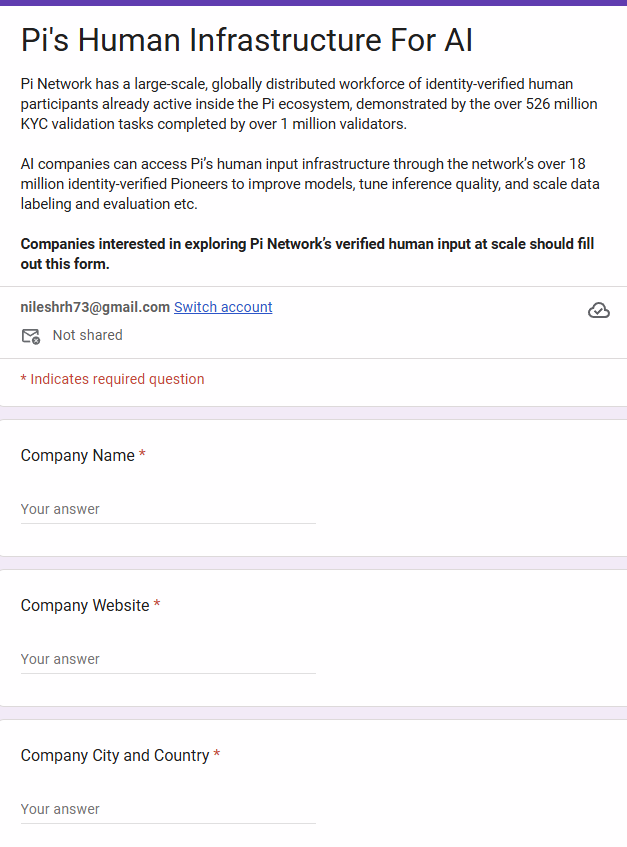Screen dimensions: 627x847
Task: Click the cloud icon near the email row
Action: (x=599, y=310)
